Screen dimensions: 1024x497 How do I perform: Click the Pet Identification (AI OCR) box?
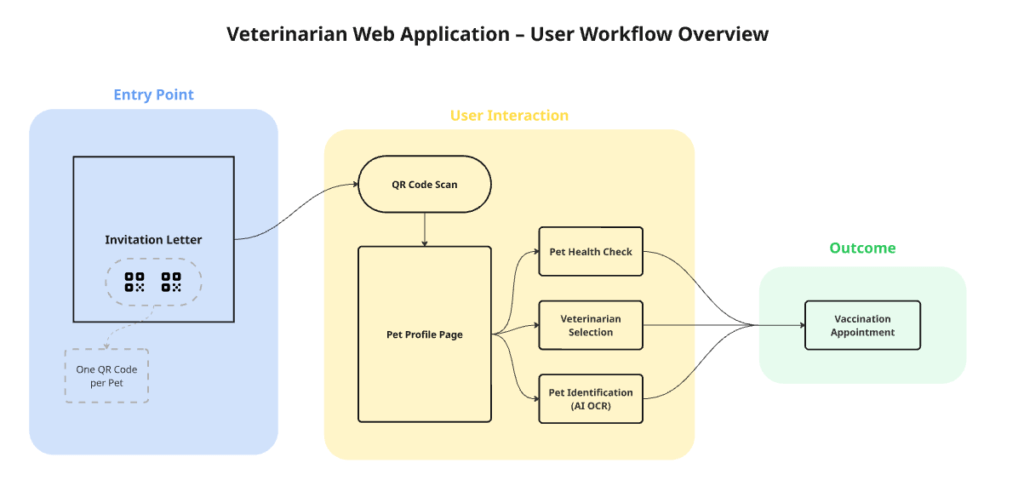coord(590,399)
